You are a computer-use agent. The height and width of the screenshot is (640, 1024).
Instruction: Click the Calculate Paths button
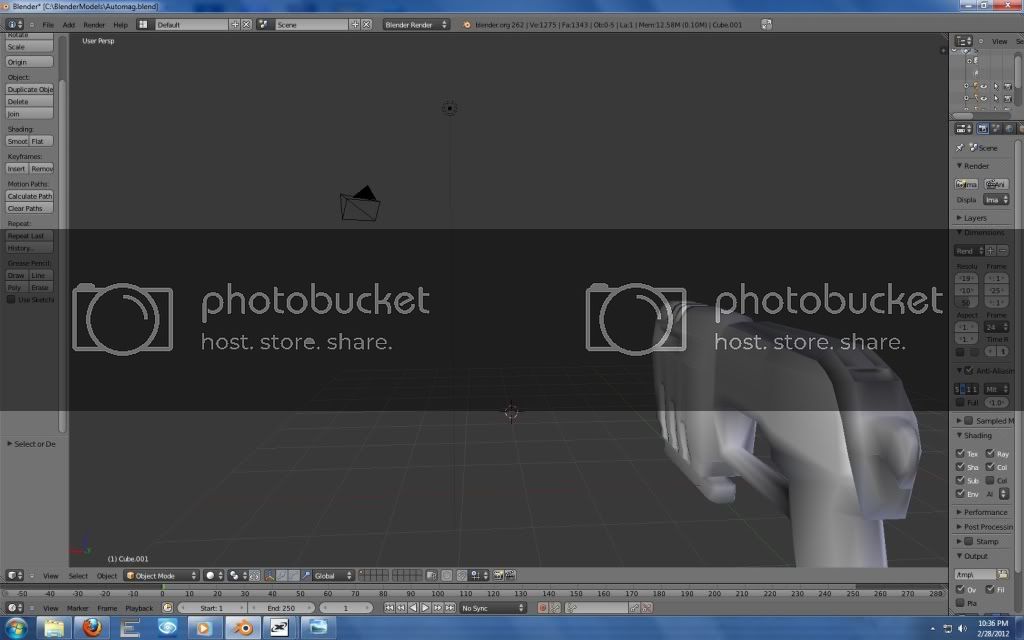coord(30,196)
